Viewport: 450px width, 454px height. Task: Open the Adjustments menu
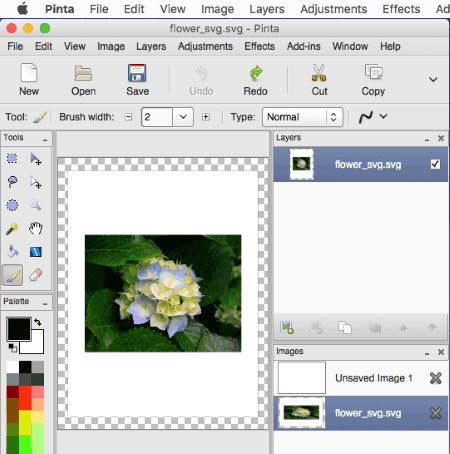point(205,46)
